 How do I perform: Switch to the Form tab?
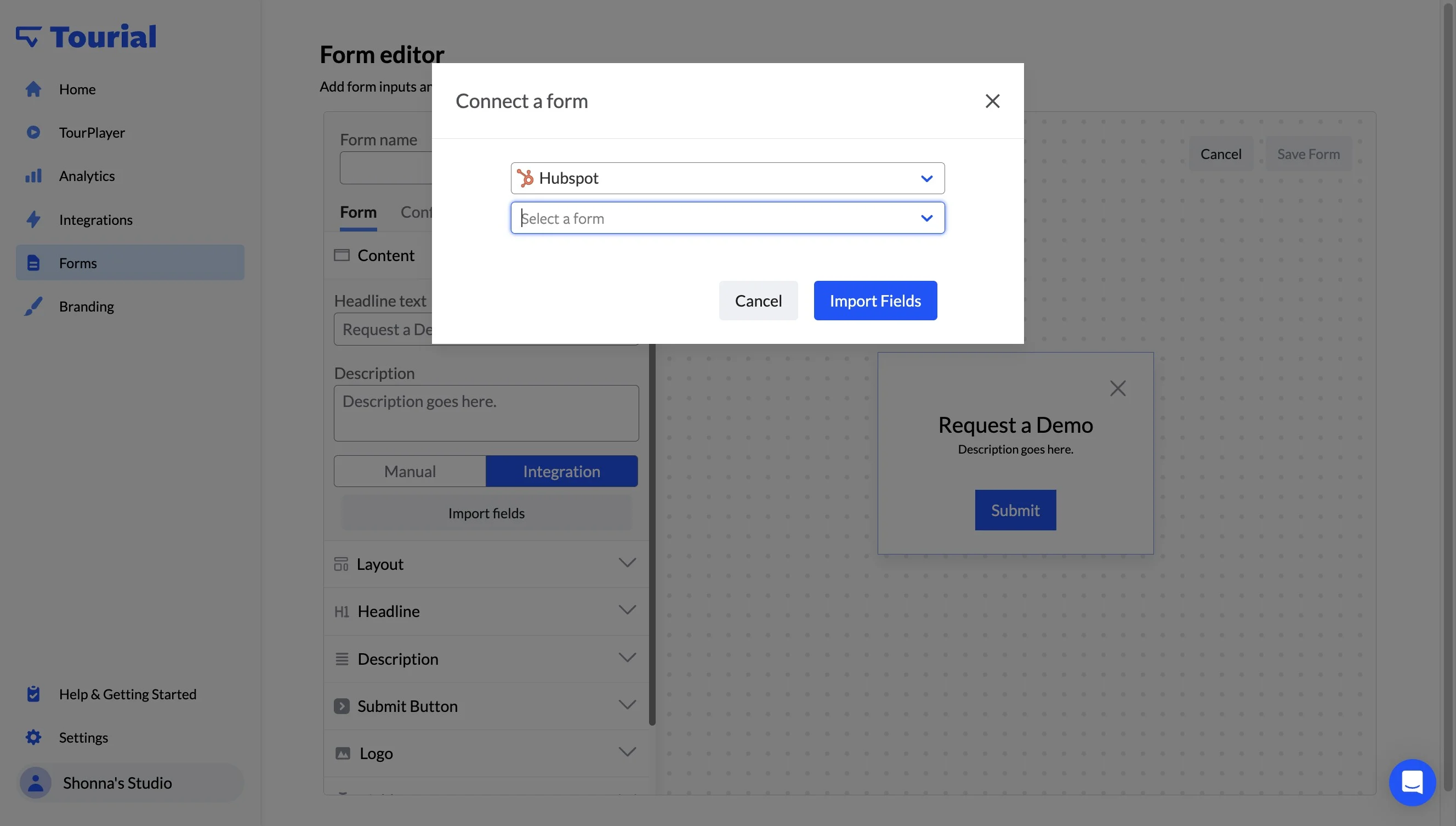click(x=359, y=212)
